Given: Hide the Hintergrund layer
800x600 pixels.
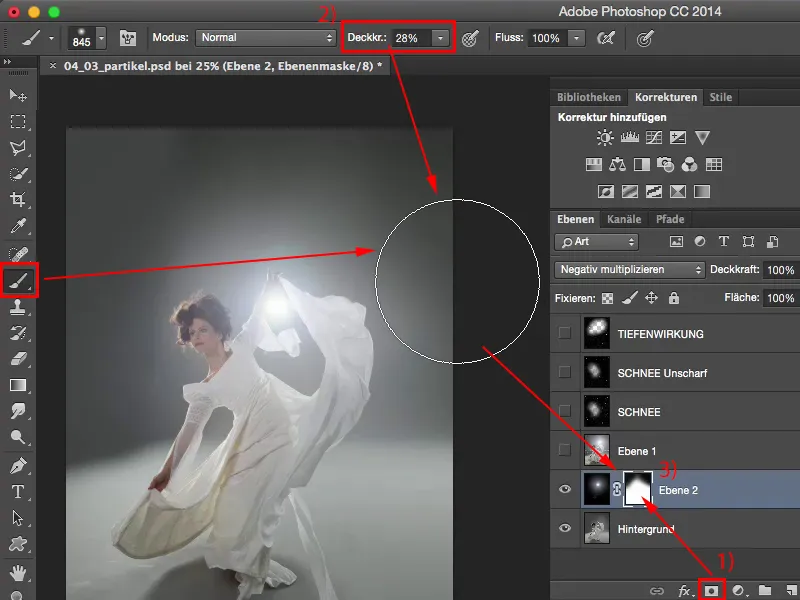Looking at the screenshot, I should (565, 528).
